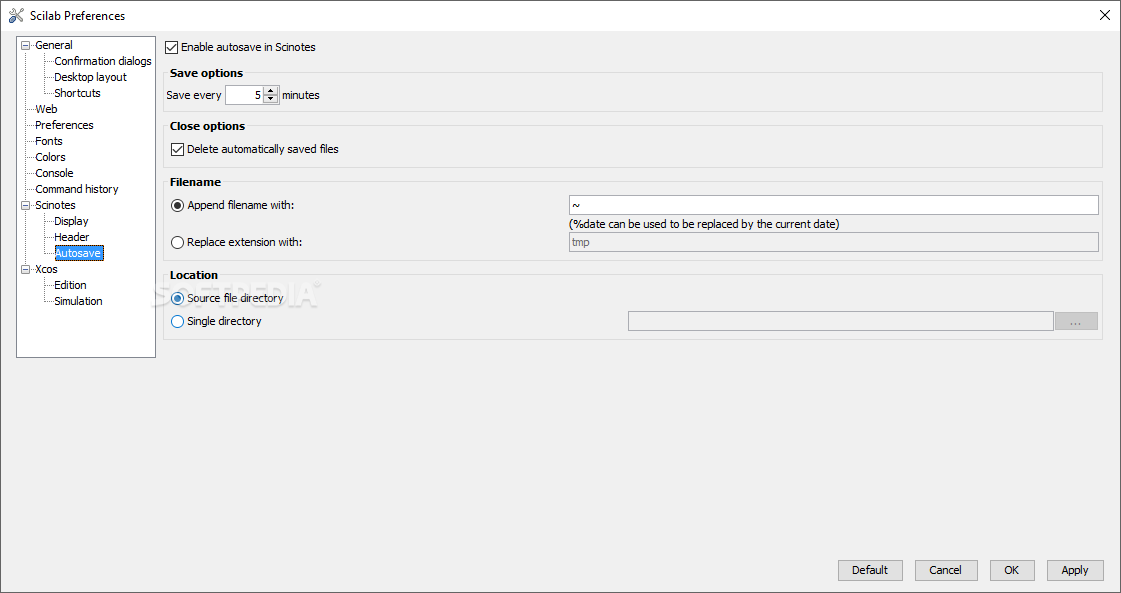
Task: Collapse the Xcos tree node
Action: click(x=26, y=270)
